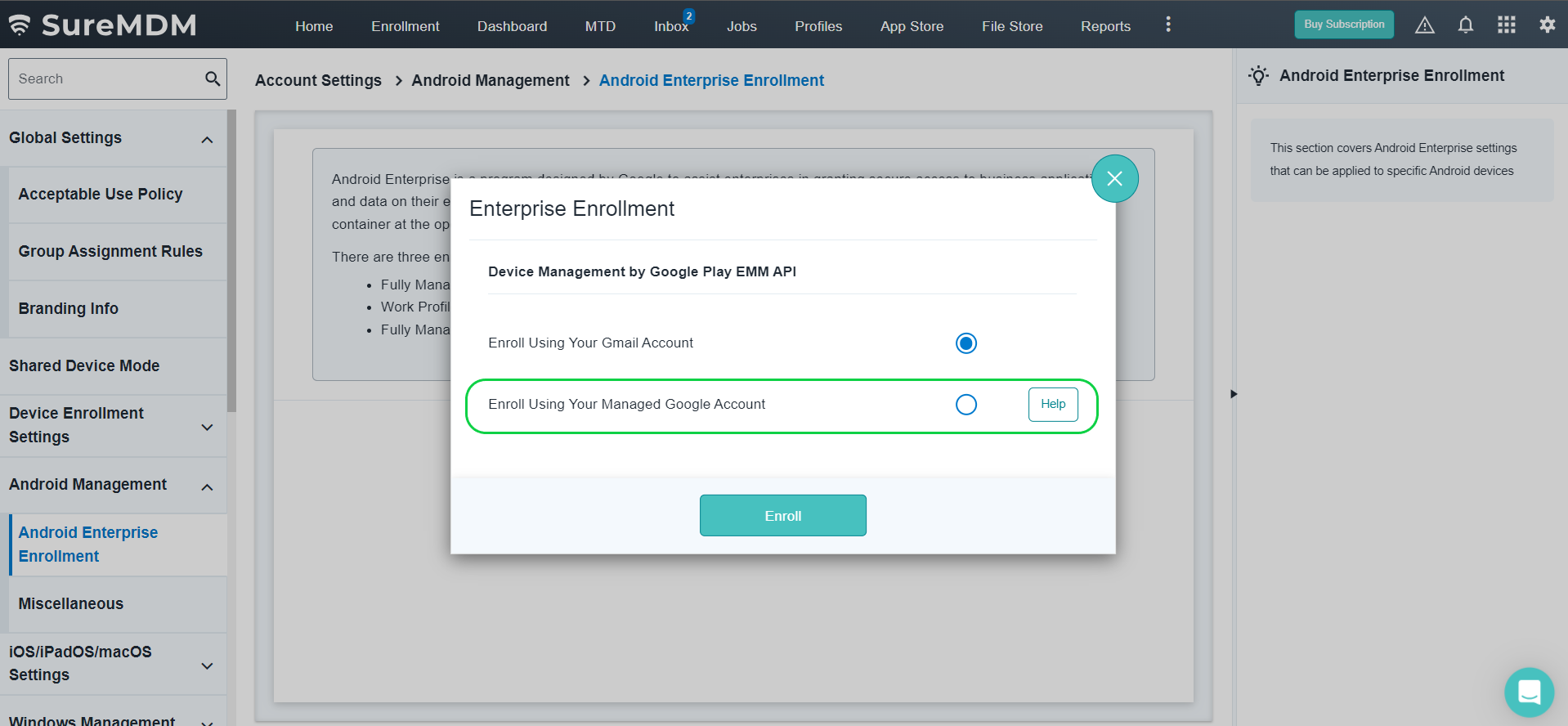Collapse the Android Management section
Image resolution: width=1568 pixels, height=726 pixels.
(x=207, y=487)
